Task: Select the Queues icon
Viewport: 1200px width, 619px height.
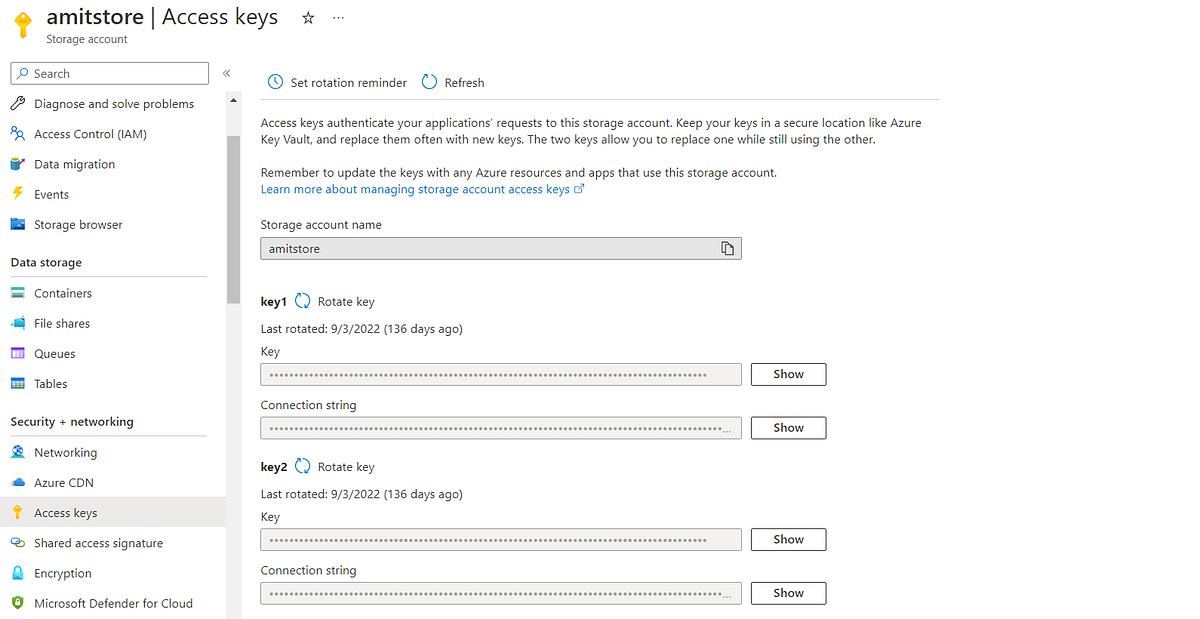Action: pyautogui.click(x=20, y=353)
